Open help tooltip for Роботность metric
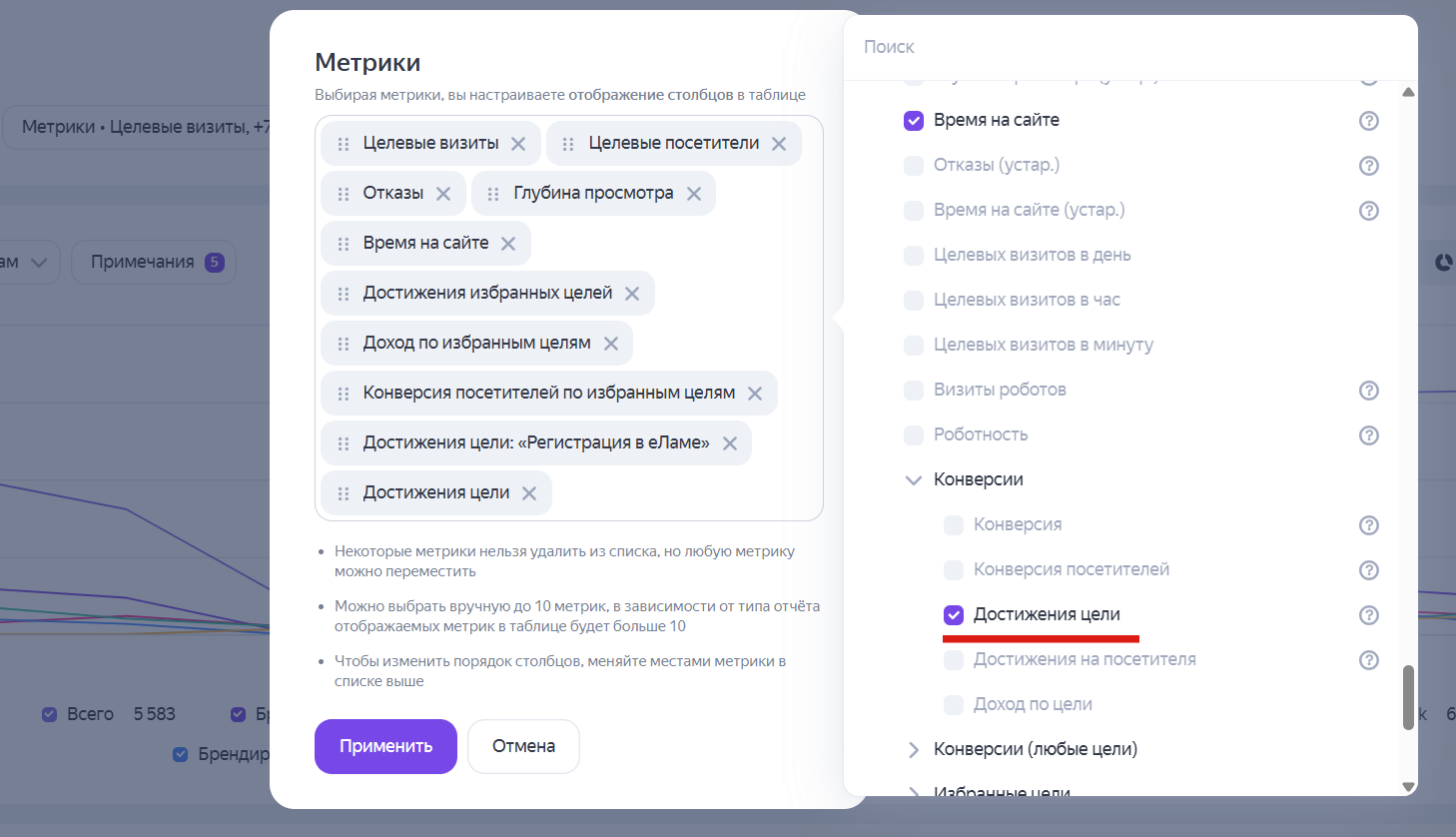The height and width of the screenshot is (837, 1456). [x=1368, y=434]
